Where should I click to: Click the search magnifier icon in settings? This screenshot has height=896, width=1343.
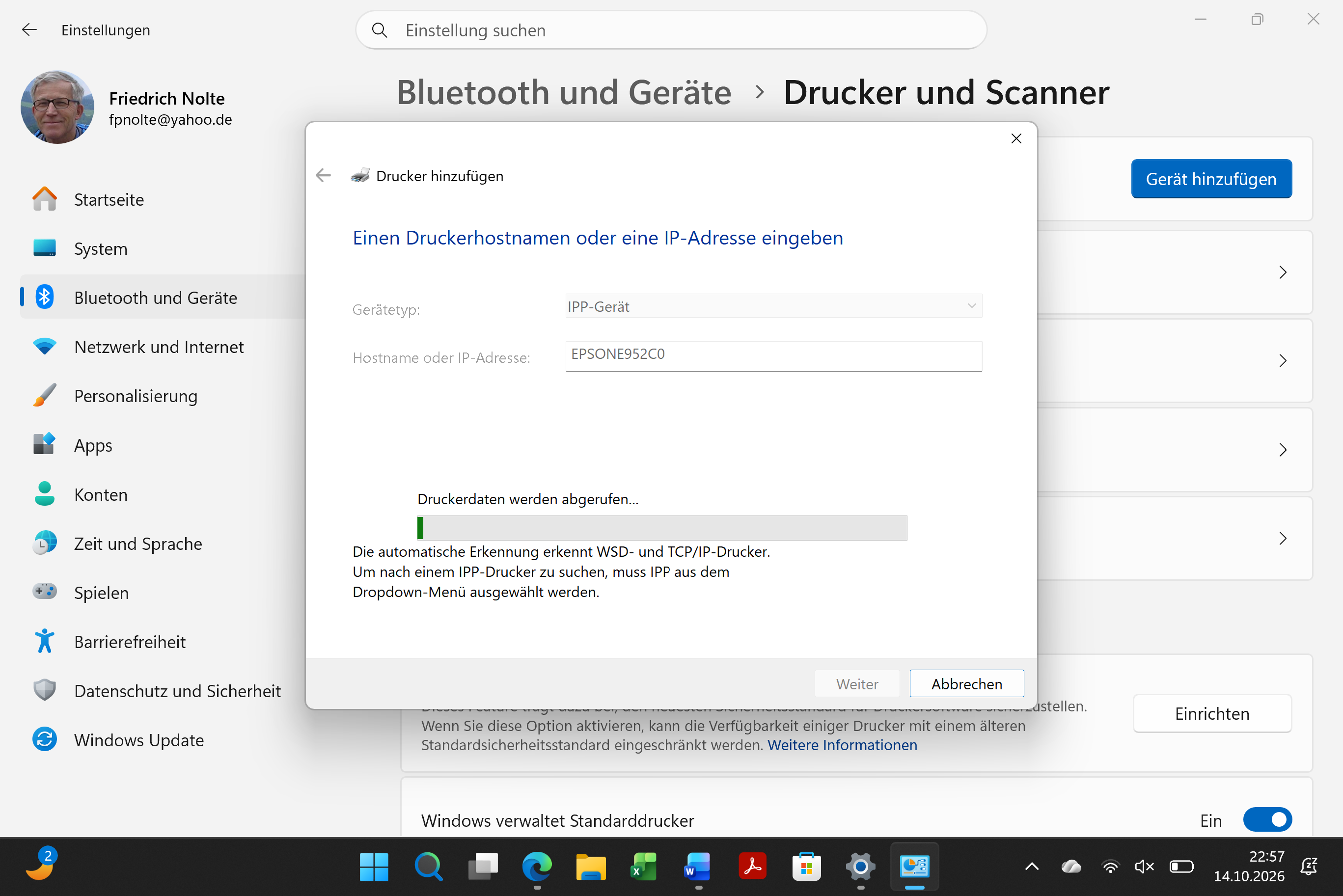click(380, 30)
